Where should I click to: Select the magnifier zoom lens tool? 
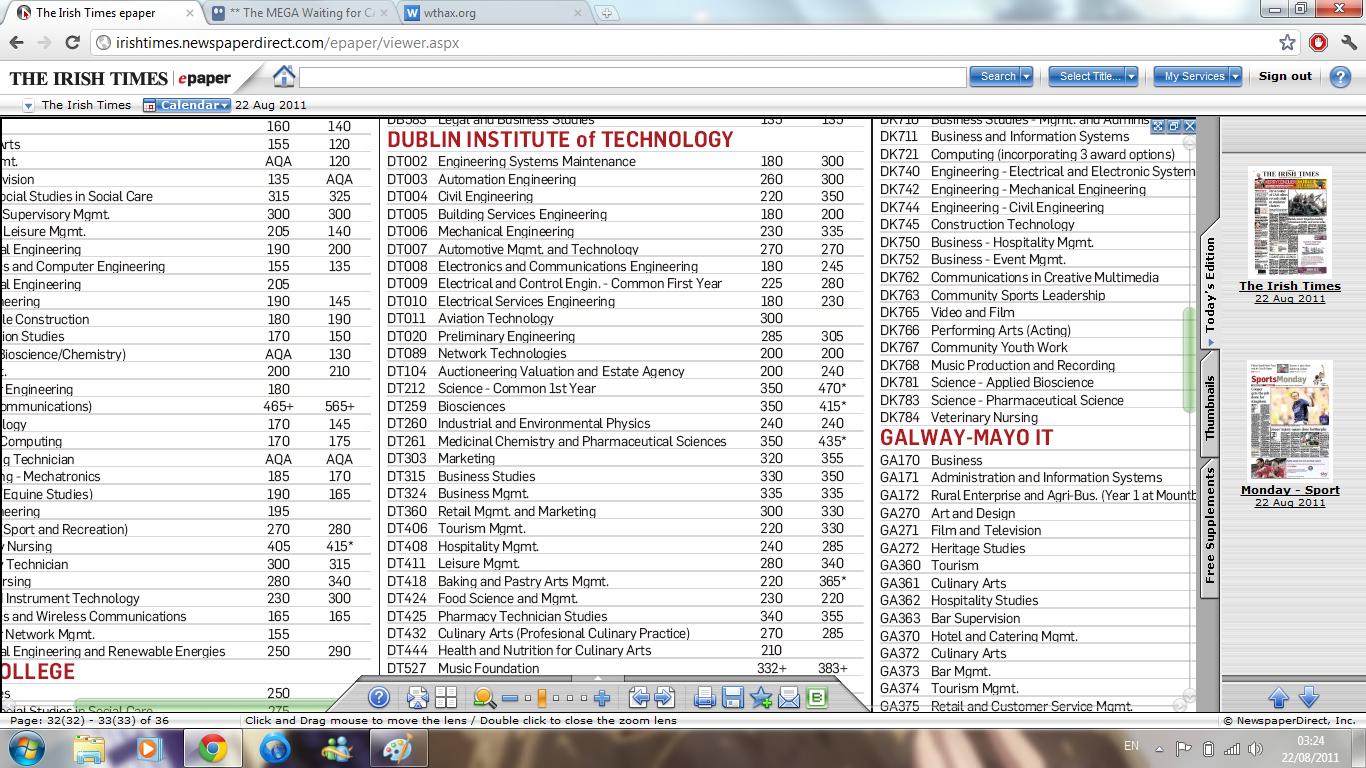[x=485, y=697]
